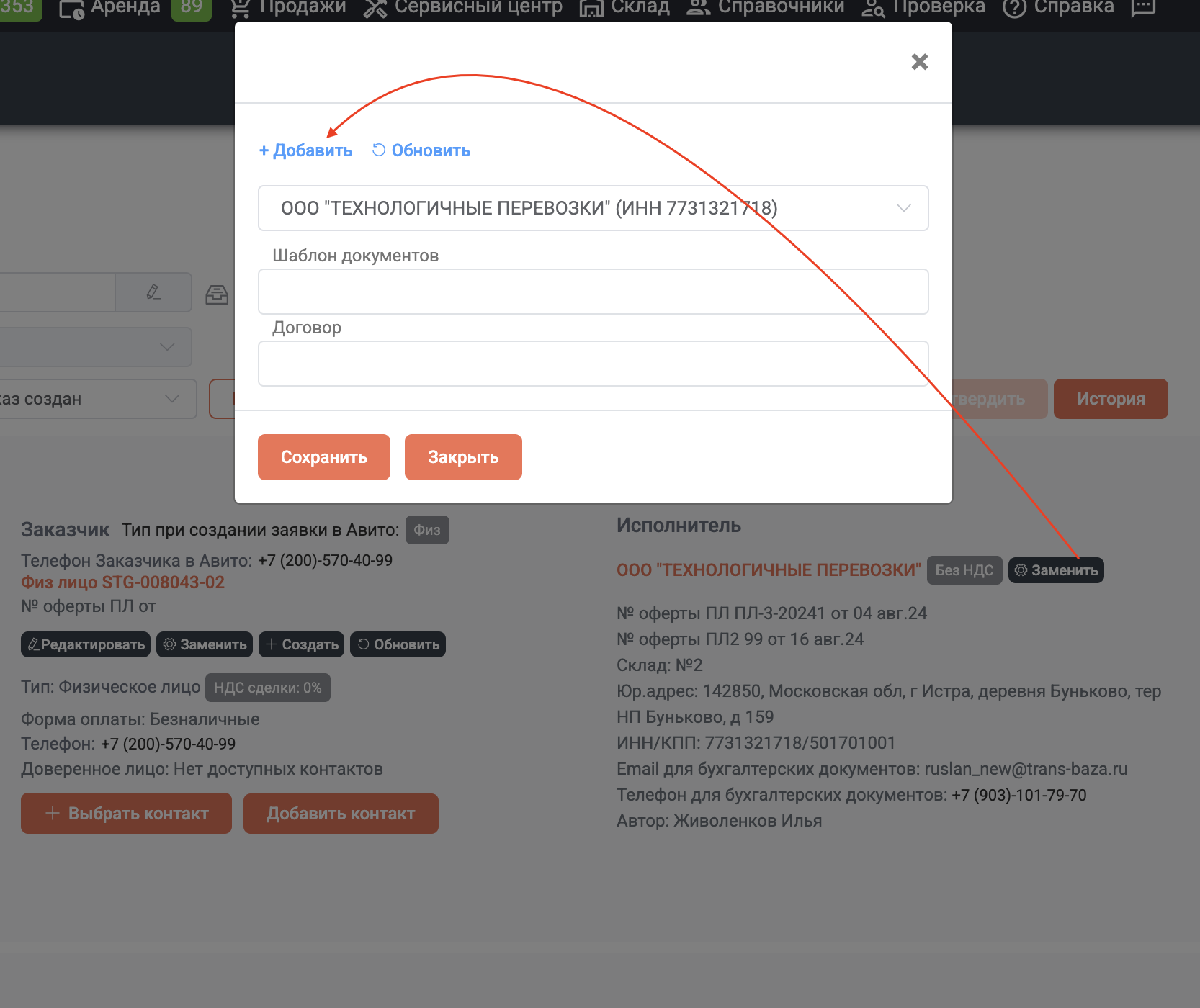Expand the ООО ТЕХНОЛОГИЧНЫЕ ПЕРЕВОЗКИ dropdown
The height and width of the screenshot is (1008, 1200).
(x=594, y=208)
